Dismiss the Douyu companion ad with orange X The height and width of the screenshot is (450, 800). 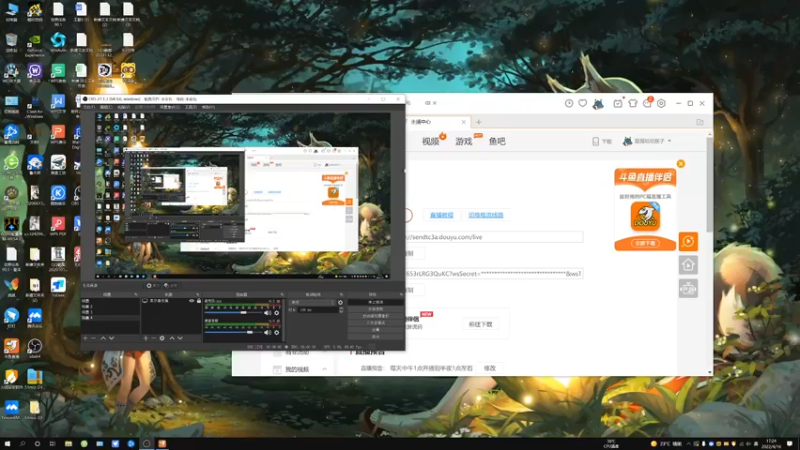[681, 164]
